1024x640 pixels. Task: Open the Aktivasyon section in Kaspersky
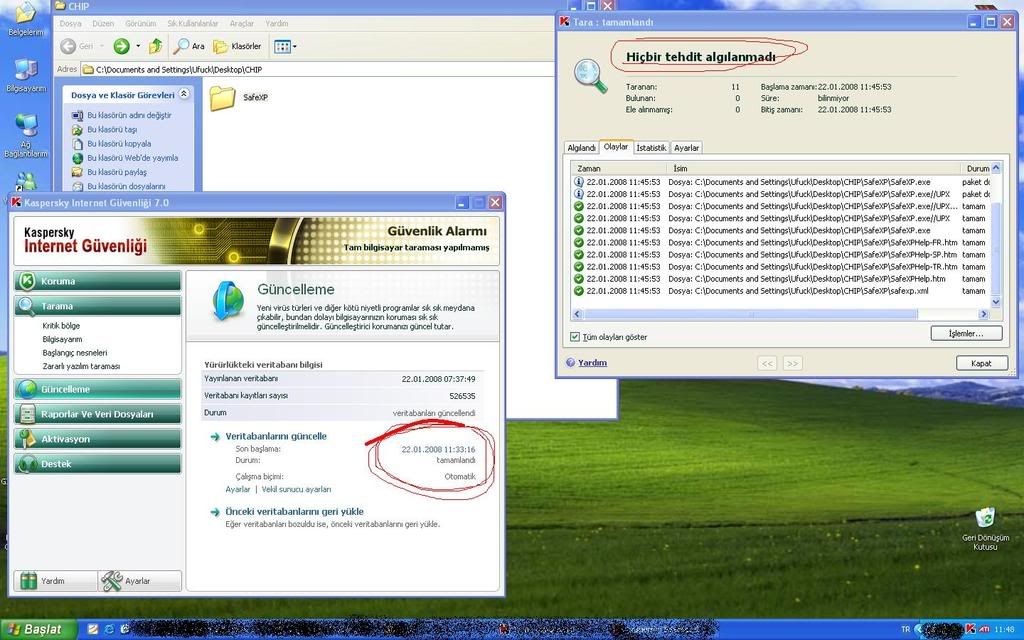(x=98, y=439)
